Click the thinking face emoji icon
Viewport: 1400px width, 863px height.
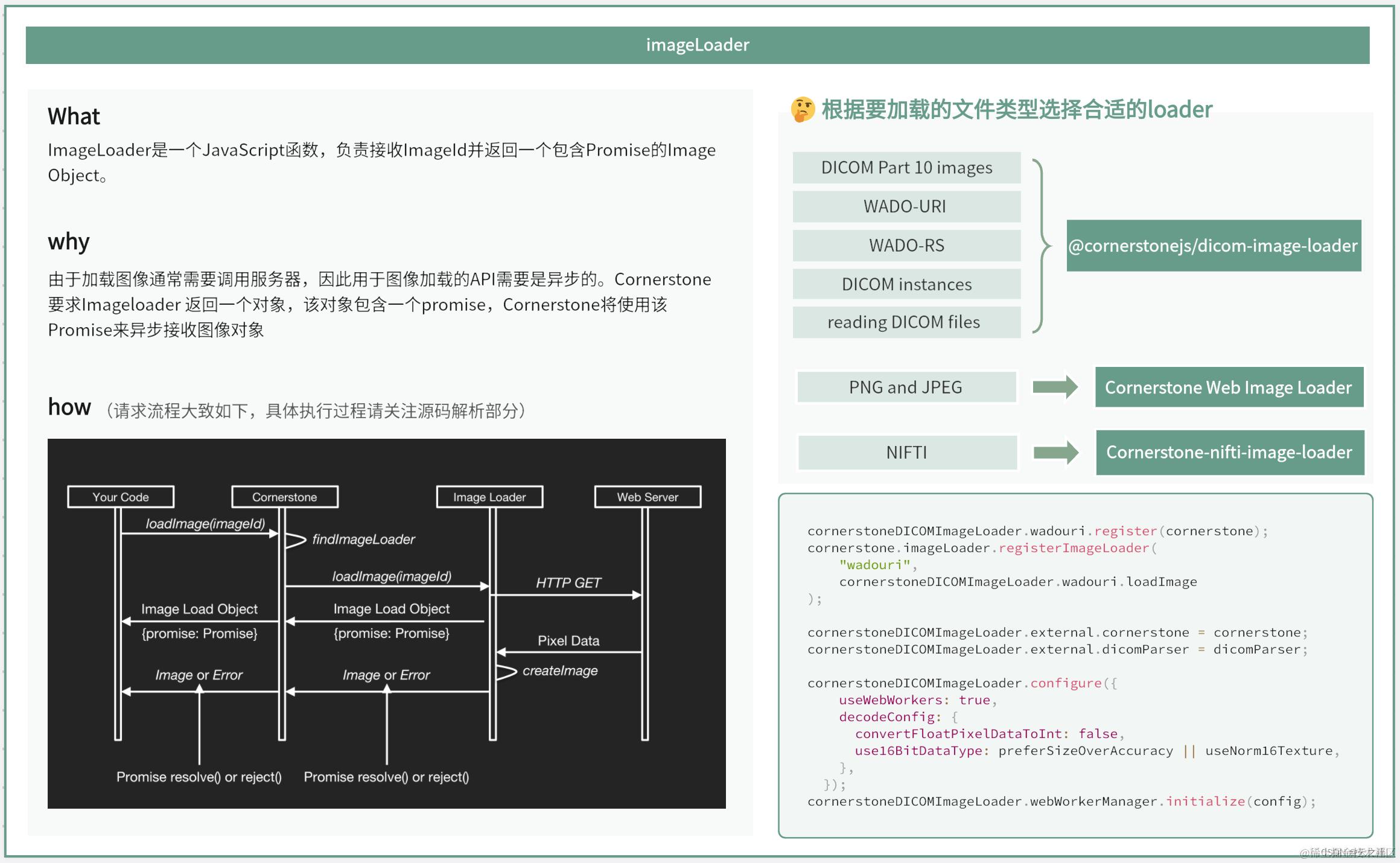pyautogui.click(x=803, y=110)
